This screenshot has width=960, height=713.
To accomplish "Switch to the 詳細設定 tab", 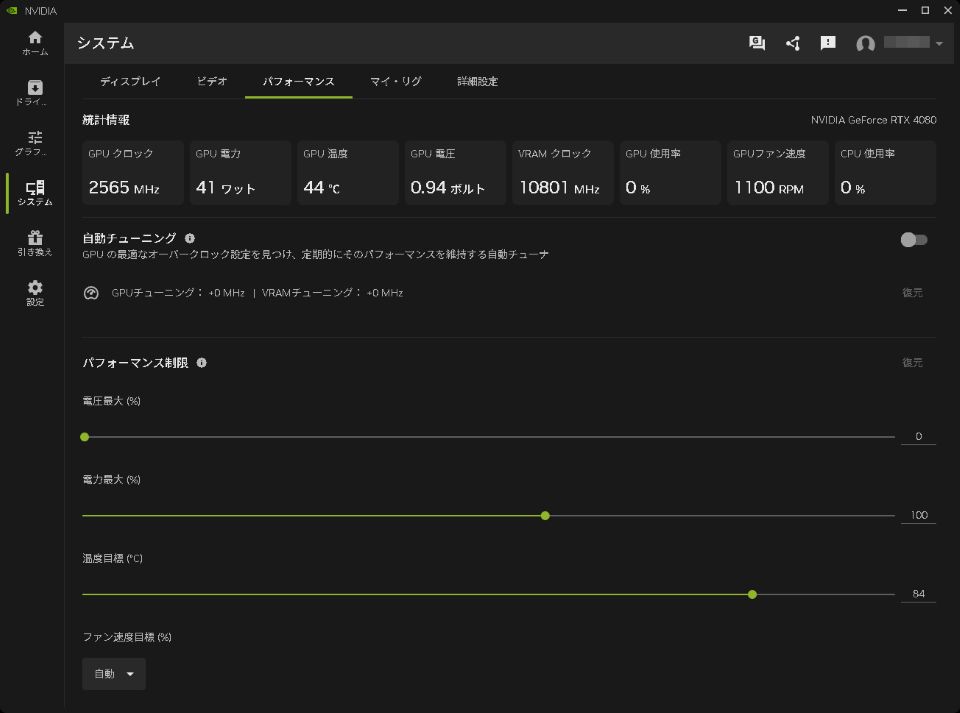I will click(478, 81).
